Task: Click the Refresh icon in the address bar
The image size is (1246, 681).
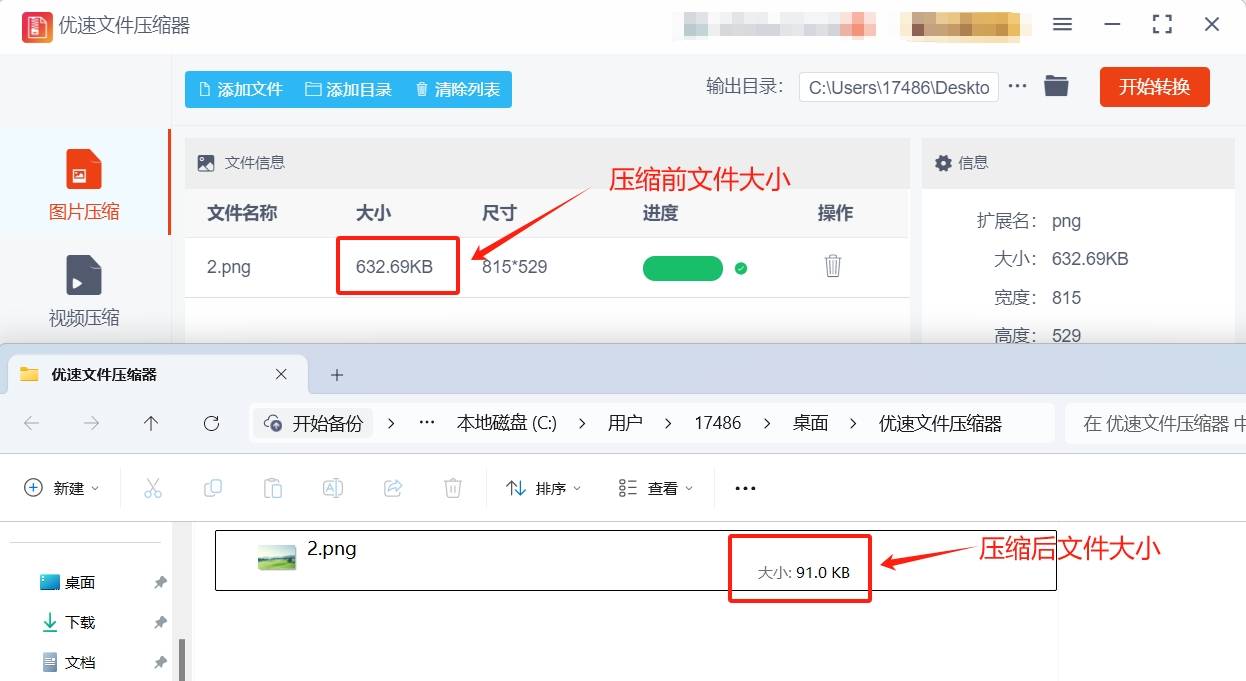Action: point(211,423)
